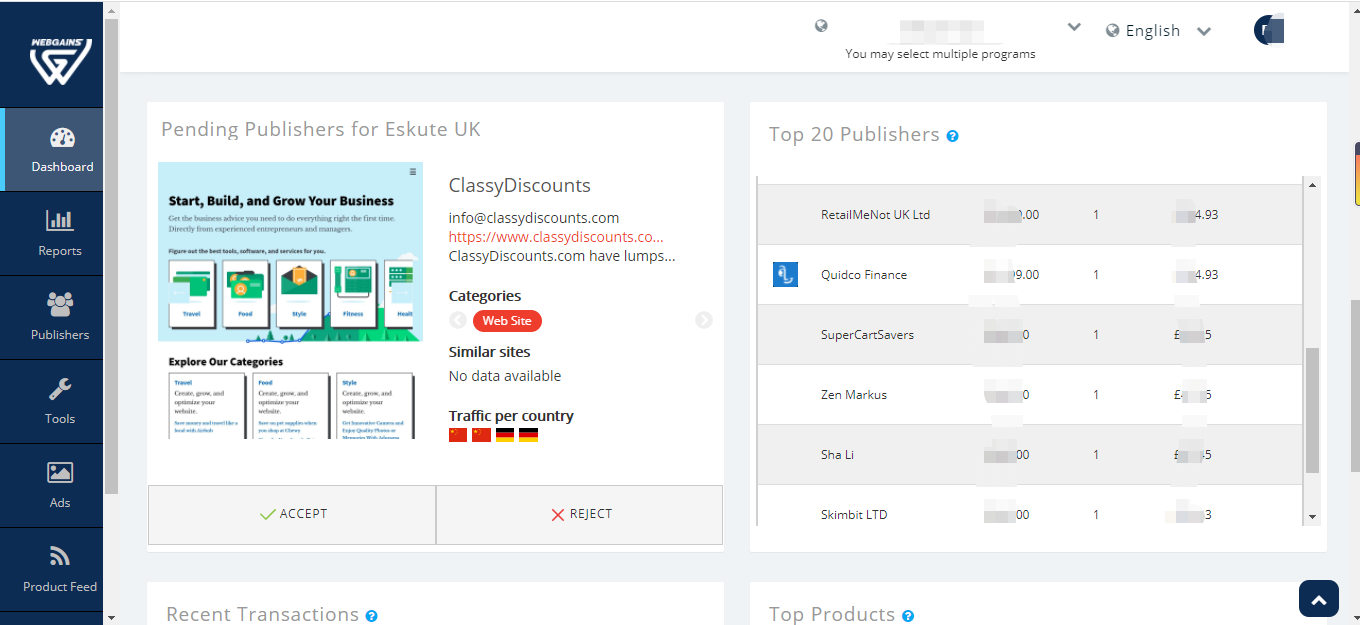The width and height of the screenshot is (1360, 625).
Task: Select the Quidco Finance publisher name
Action: pyautogui.click(x=864, y=275)
